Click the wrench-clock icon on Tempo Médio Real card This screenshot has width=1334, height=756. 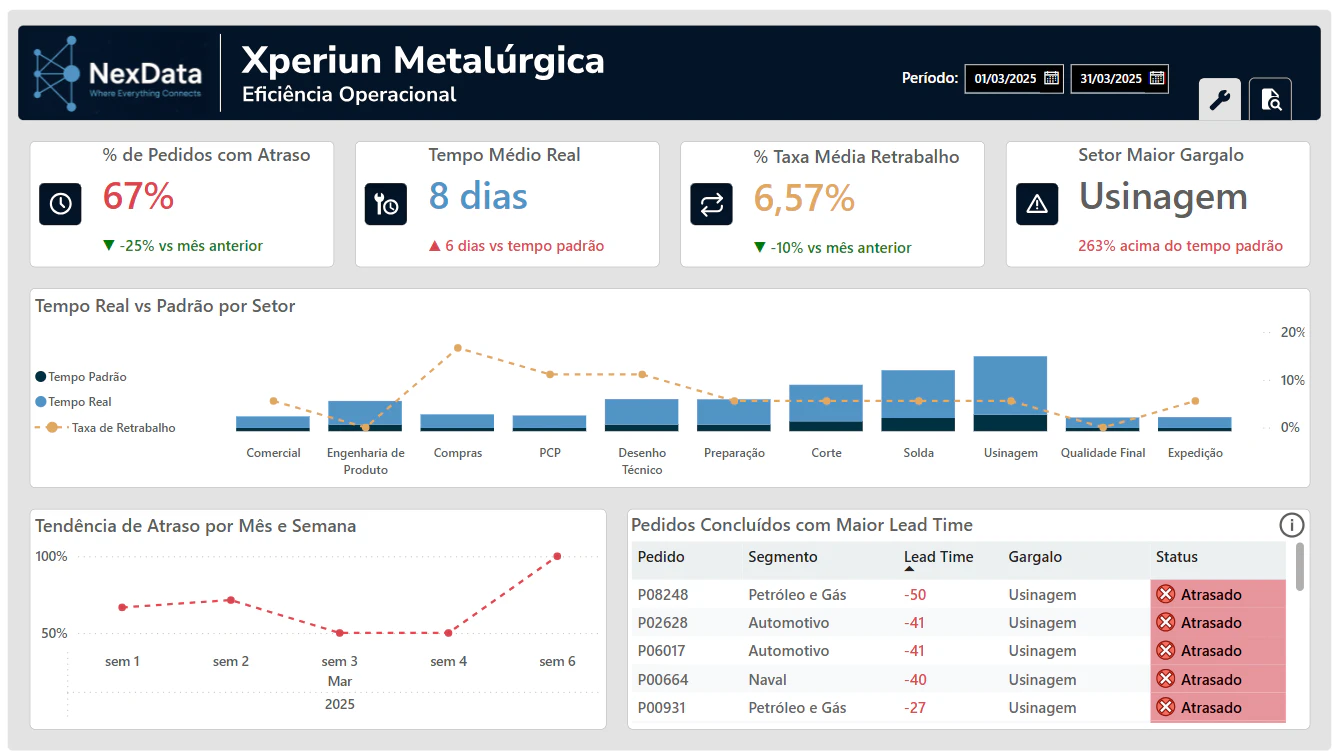coord(386,204)
